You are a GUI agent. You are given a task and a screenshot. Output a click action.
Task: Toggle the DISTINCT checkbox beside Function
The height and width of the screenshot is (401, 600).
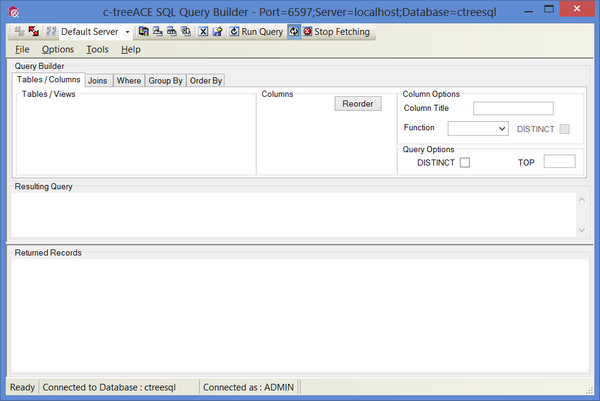pos(565,129)
